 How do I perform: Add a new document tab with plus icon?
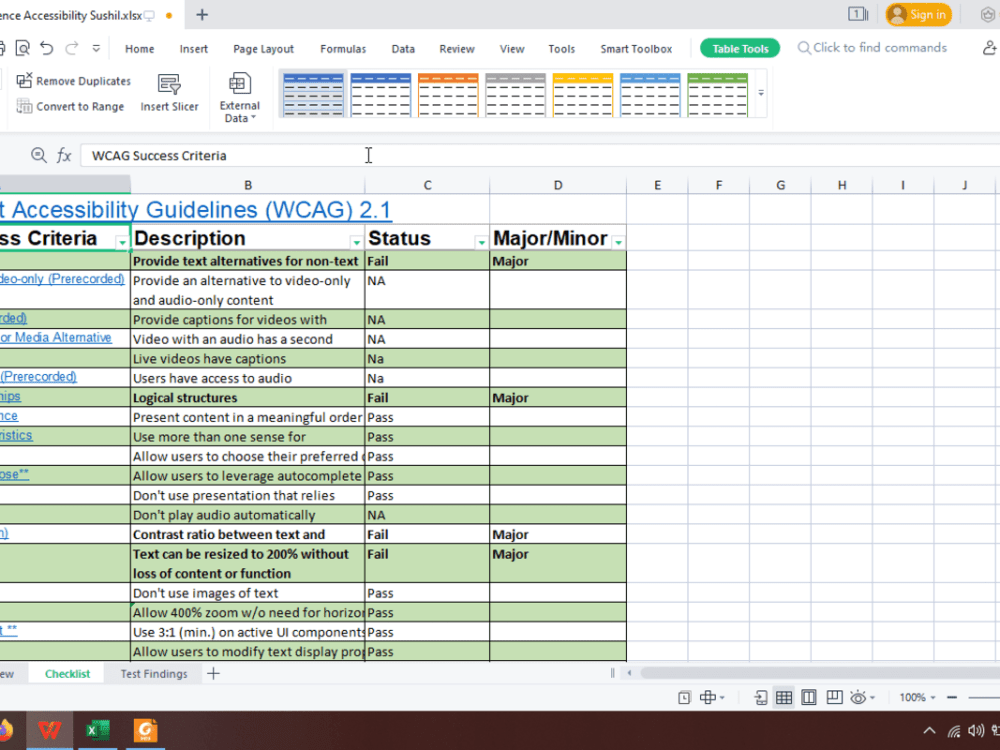click(202, 15)
